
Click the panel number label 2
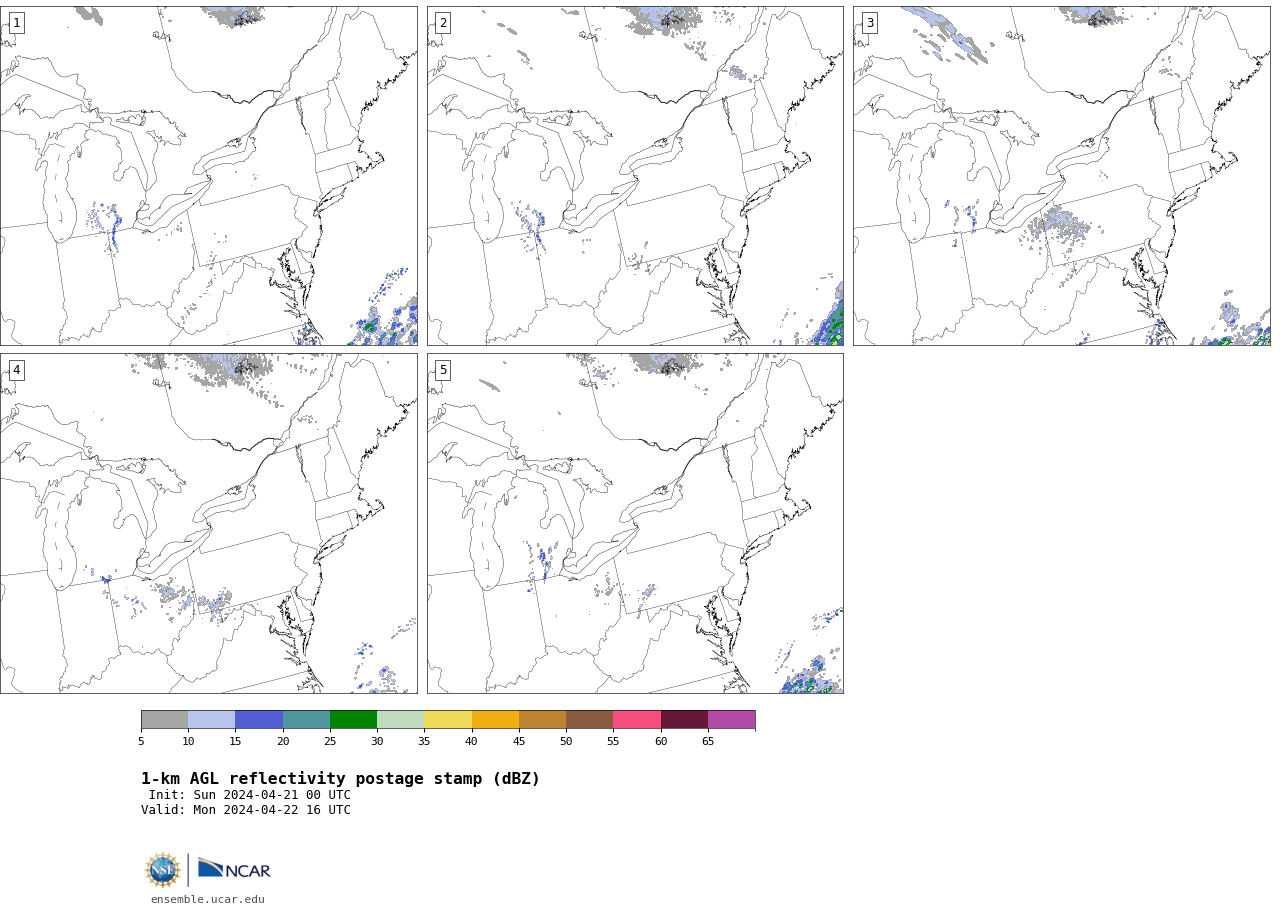coord(443,23)
